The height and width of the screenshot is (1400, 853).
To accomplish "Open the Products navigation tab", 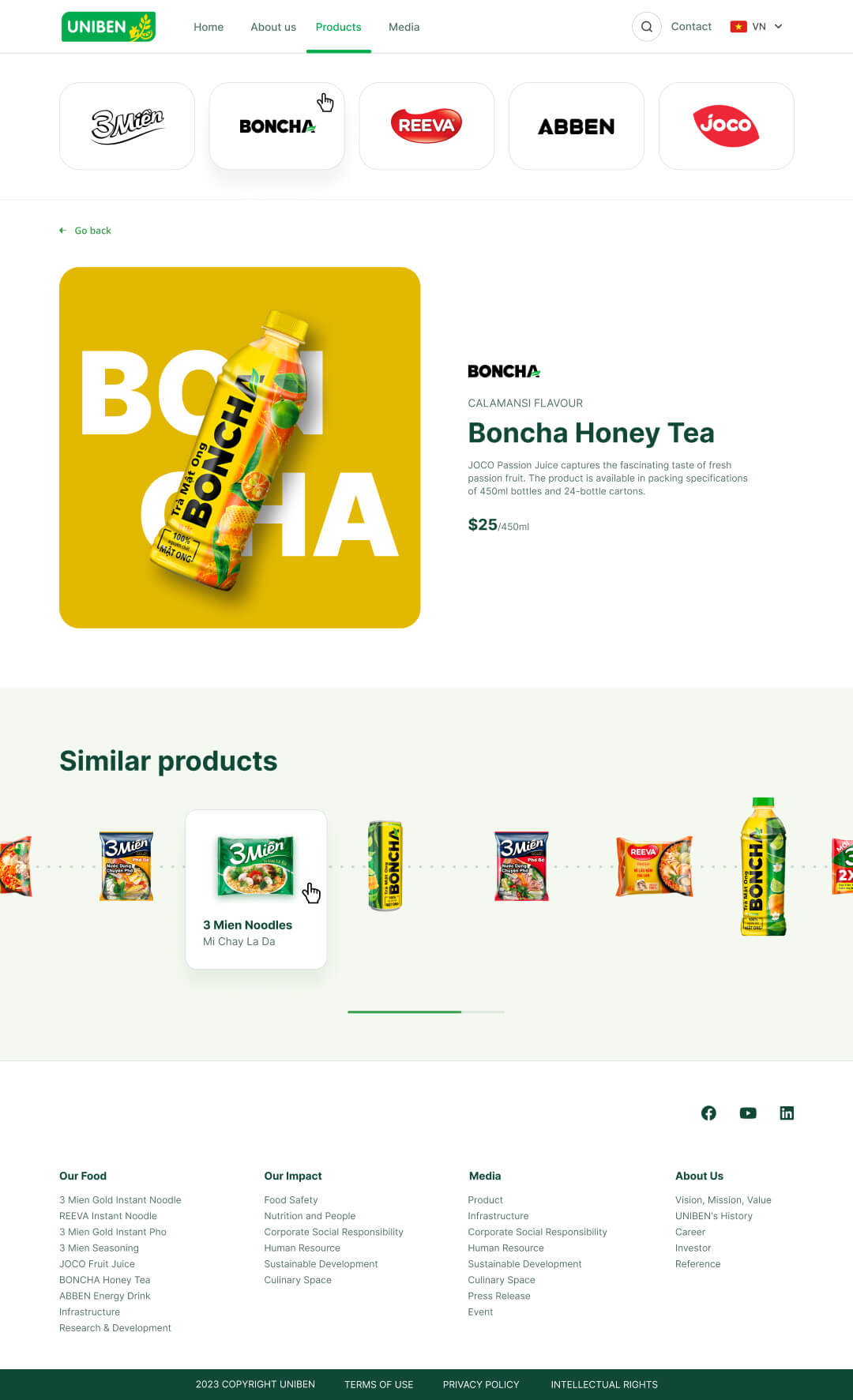I will [x=338, y=27].
